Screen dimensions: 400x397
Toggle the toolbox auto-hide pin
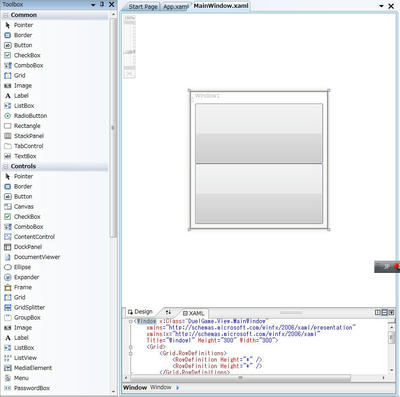[102, 4]
